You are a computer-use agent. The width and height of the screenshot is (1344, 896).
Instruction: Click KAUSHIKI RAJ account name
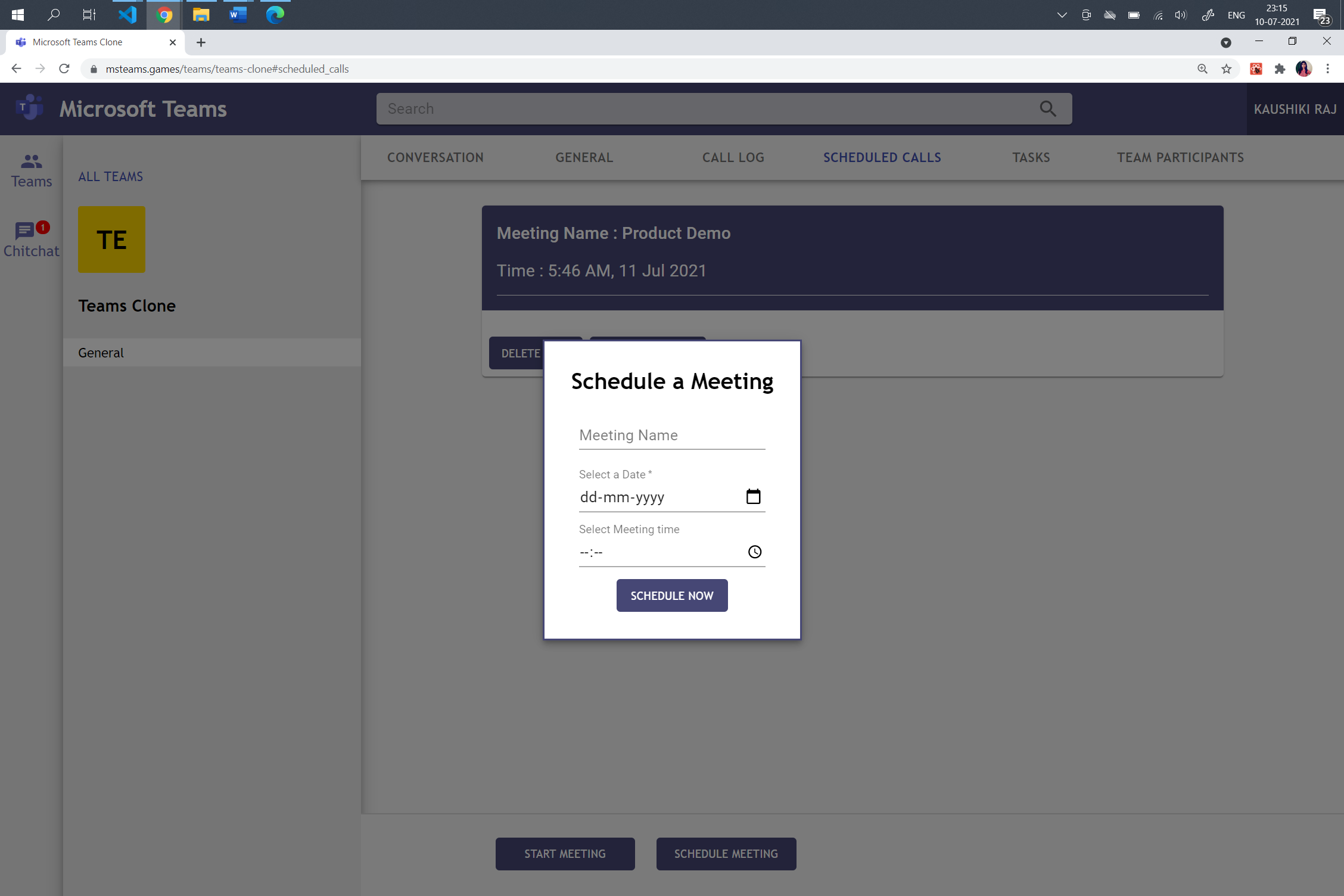tap(1294, 108)
